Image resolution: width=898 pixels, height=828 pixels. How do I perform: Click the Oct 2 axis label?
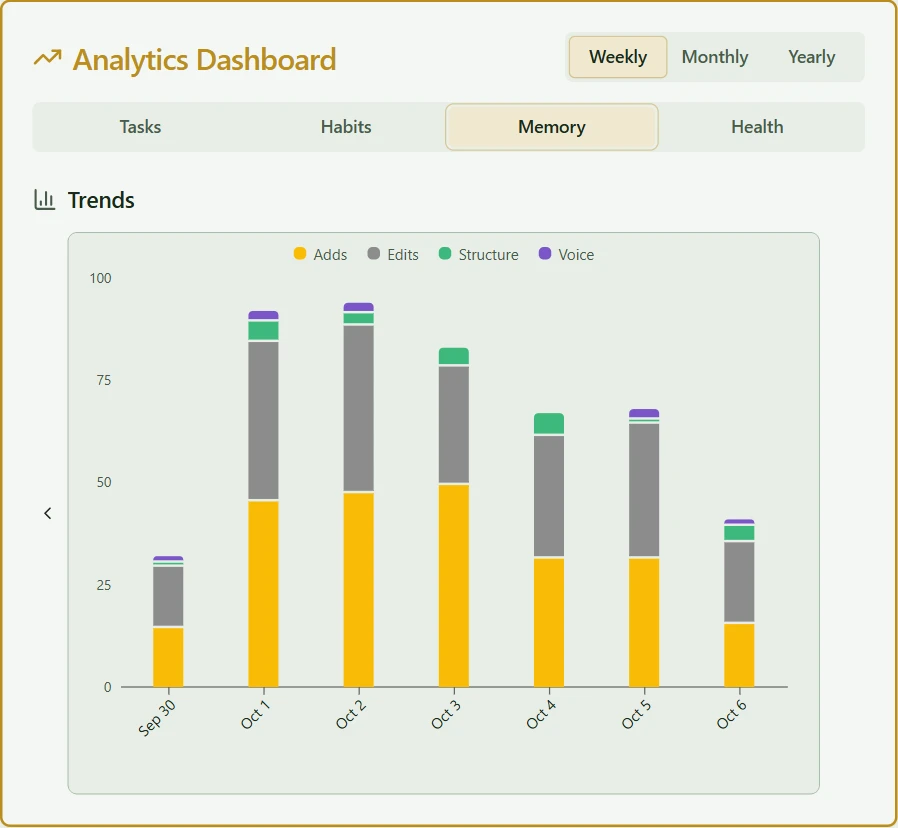point(350,714)
